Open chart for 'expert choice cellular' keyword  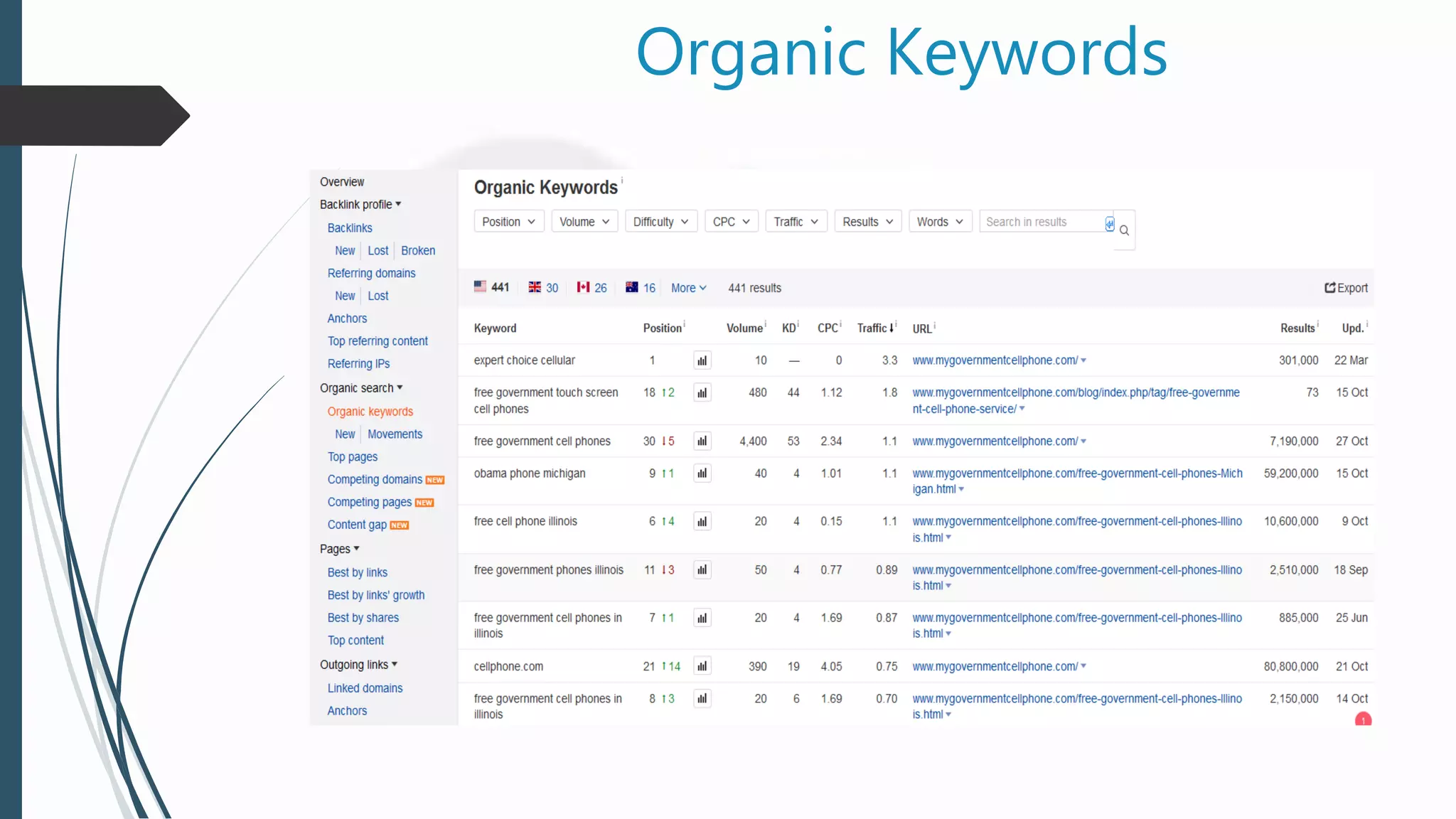[702, 360]
